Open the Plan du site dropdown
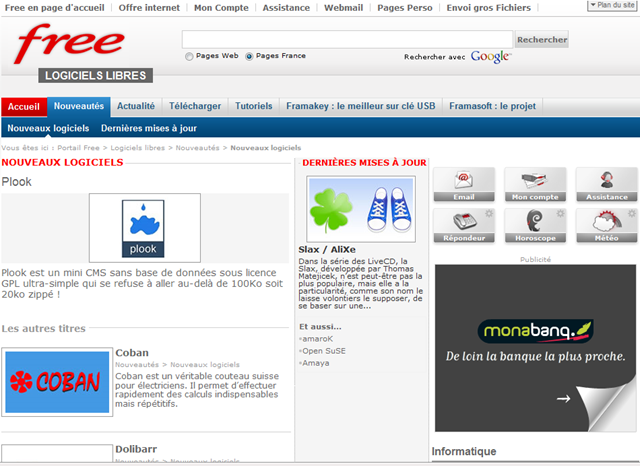 point(612,5)
